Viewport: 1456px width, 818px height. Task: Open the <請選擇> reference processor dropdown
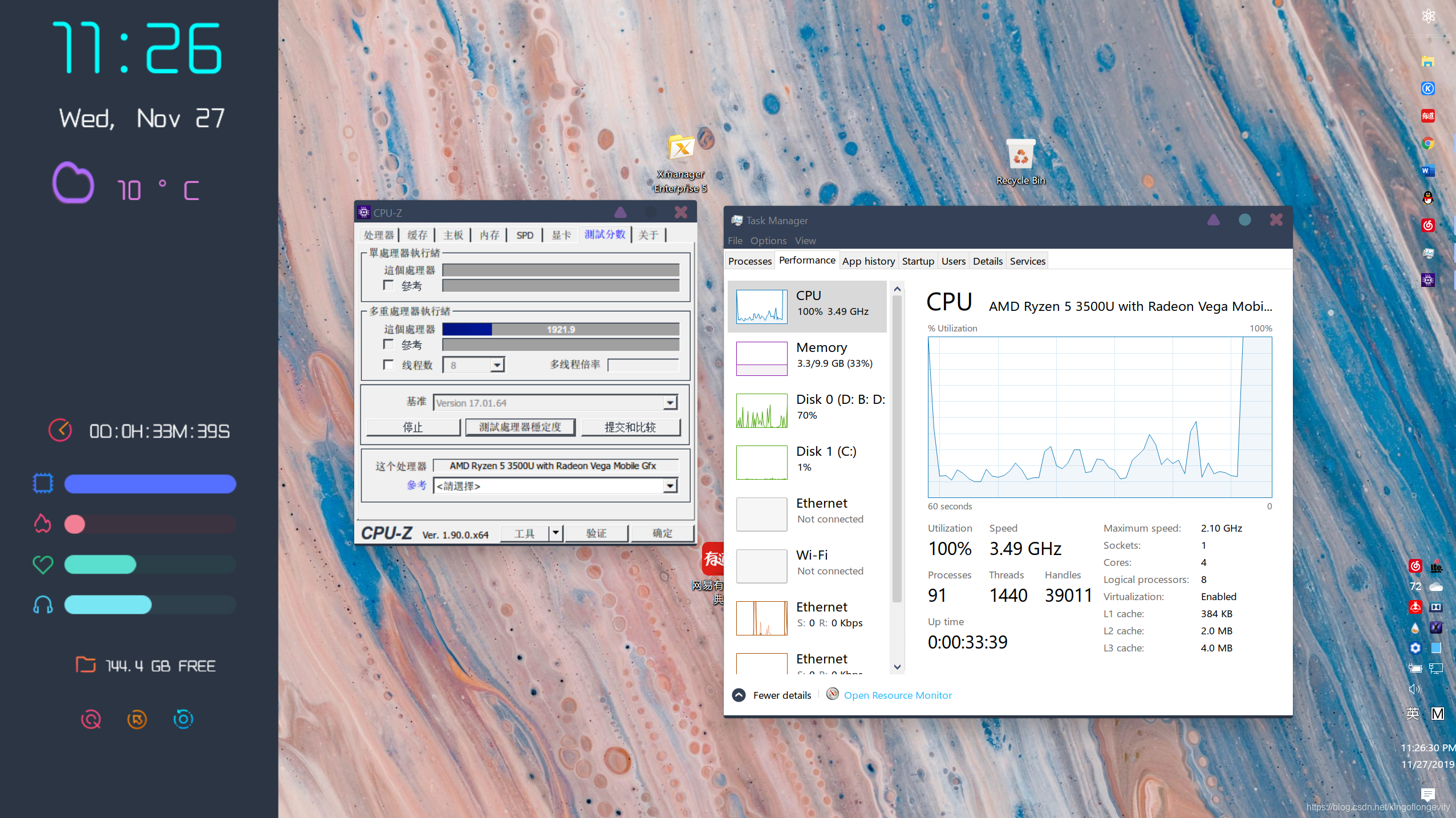click(x=670, y=485)
